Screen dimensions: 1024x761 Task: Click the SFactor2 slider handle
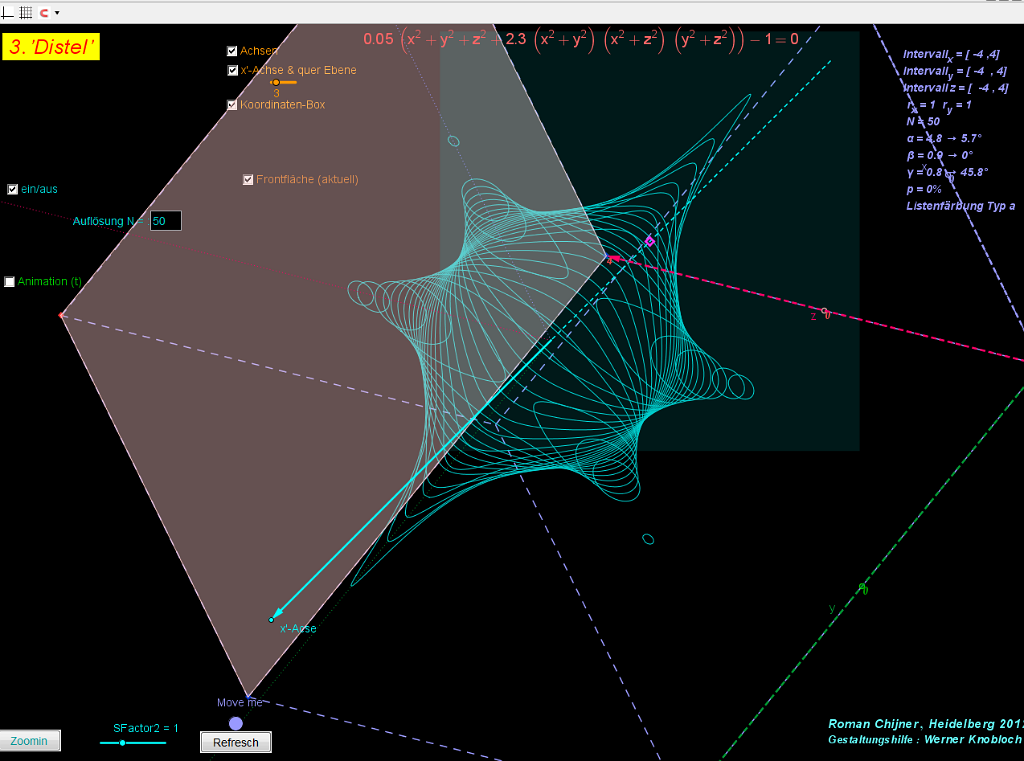[122, 743]
